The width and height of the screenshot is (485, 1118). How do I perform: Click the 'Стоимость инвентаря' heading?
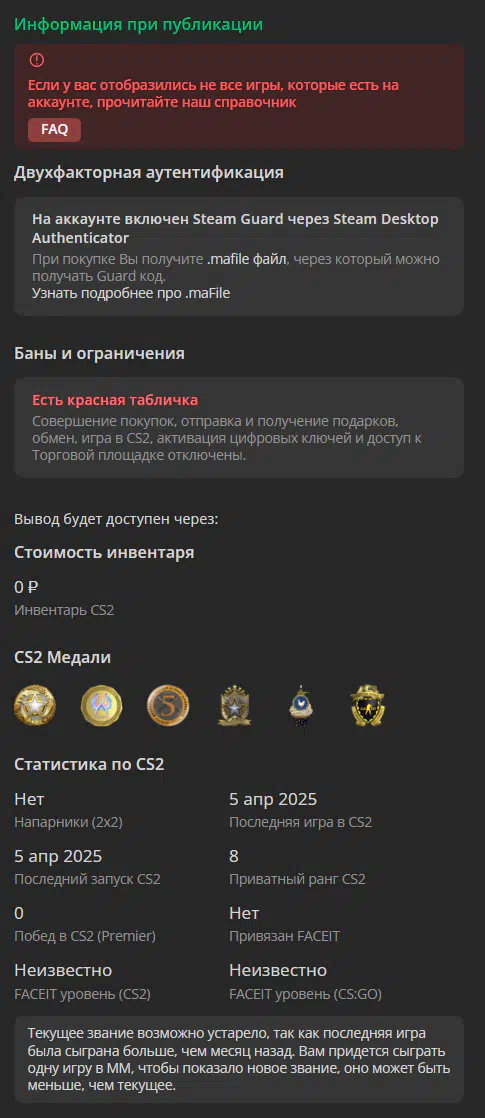pyautogui.click(x=104, y=553)
